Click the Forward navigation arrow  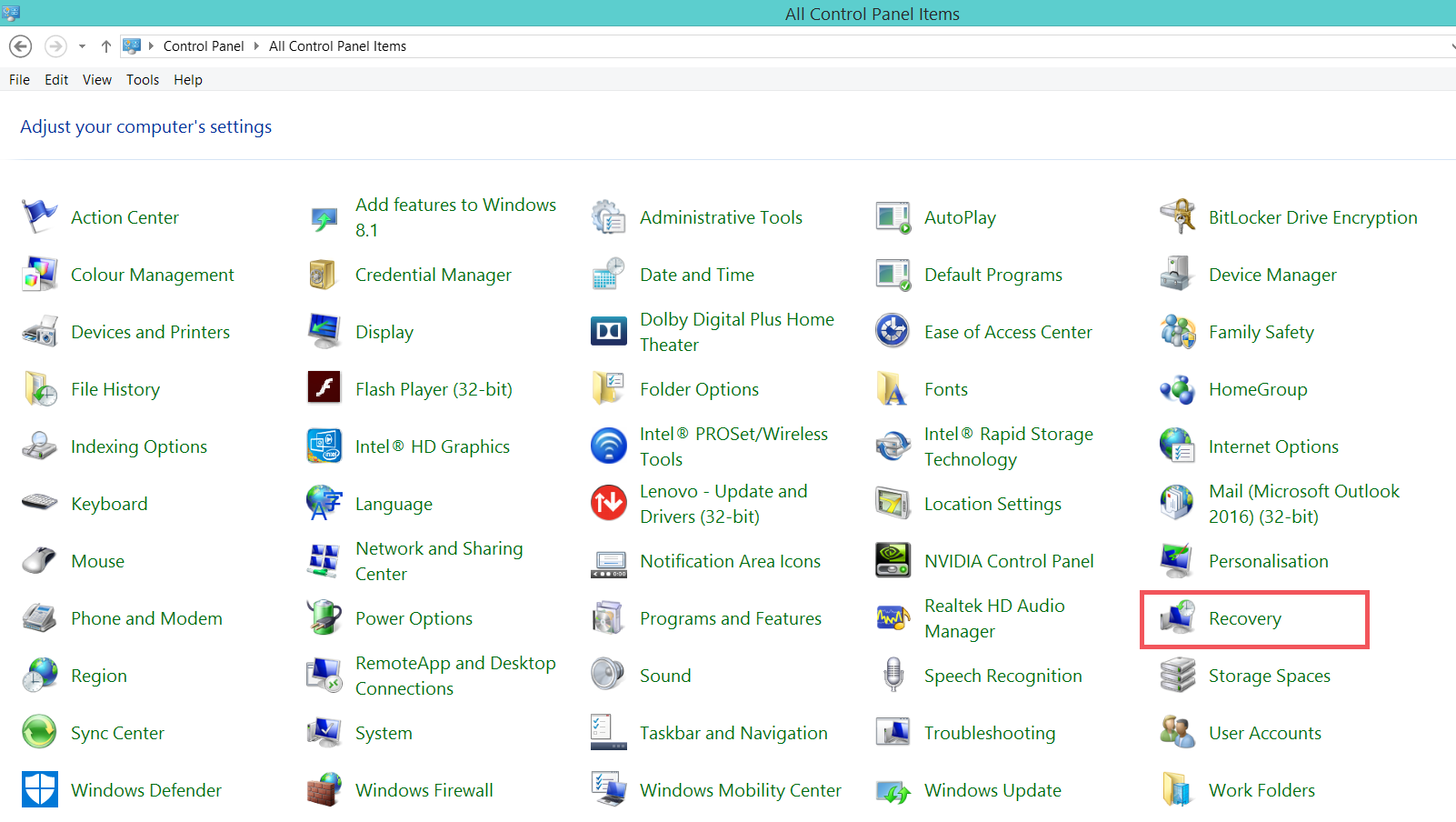tap(55, 46)
